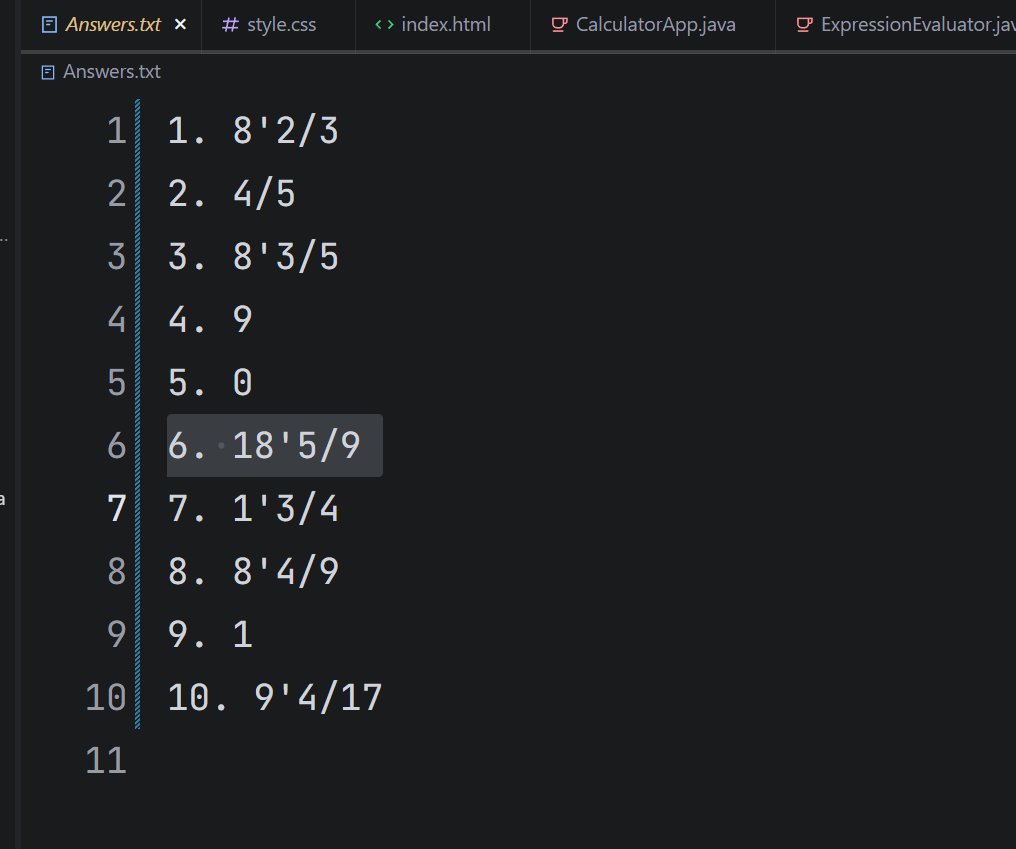Switch to CalculatorApp.java tab
This screenshot has height=849, width=1016.
653,25
